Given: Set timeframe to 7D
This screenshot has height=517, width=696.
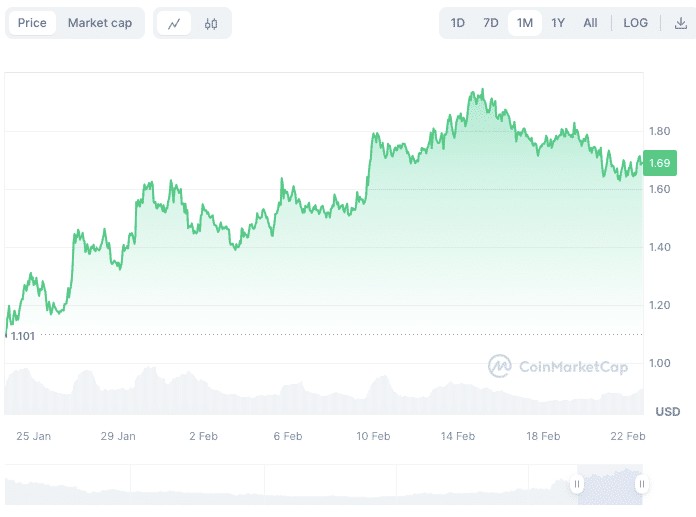Looking at the screenshot, I should pyautogui.click(x=491, y=23).
